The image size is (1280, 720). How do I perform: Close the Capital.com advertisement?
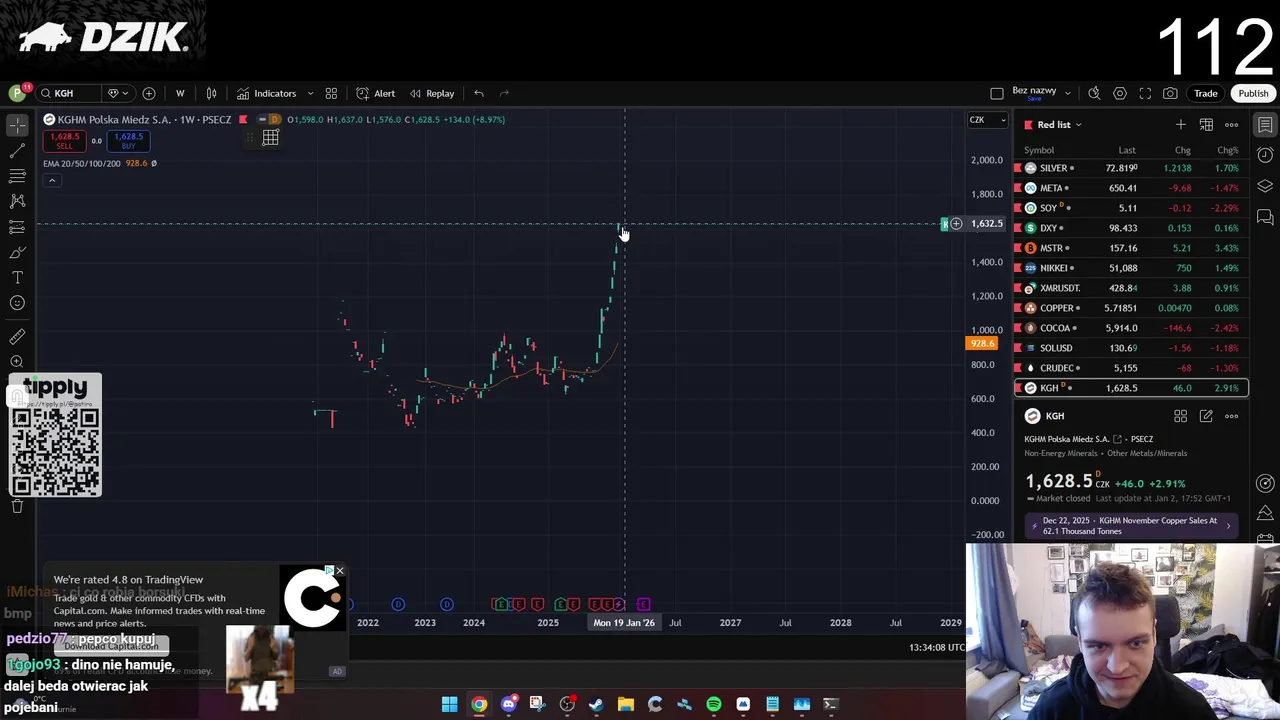pos(339,571)
